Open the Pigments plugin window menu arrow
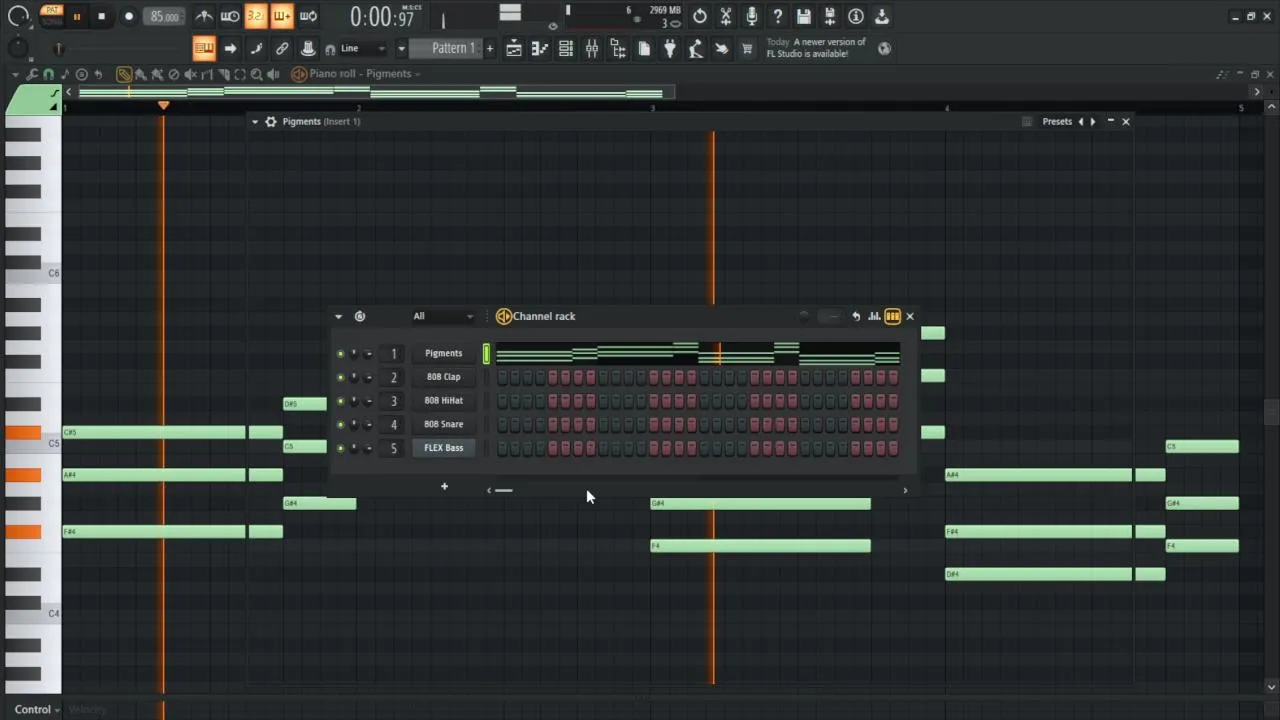Image resolution: width=1280 pixels, height=720 pixels. pyautogui.click(x=255, y=121)
